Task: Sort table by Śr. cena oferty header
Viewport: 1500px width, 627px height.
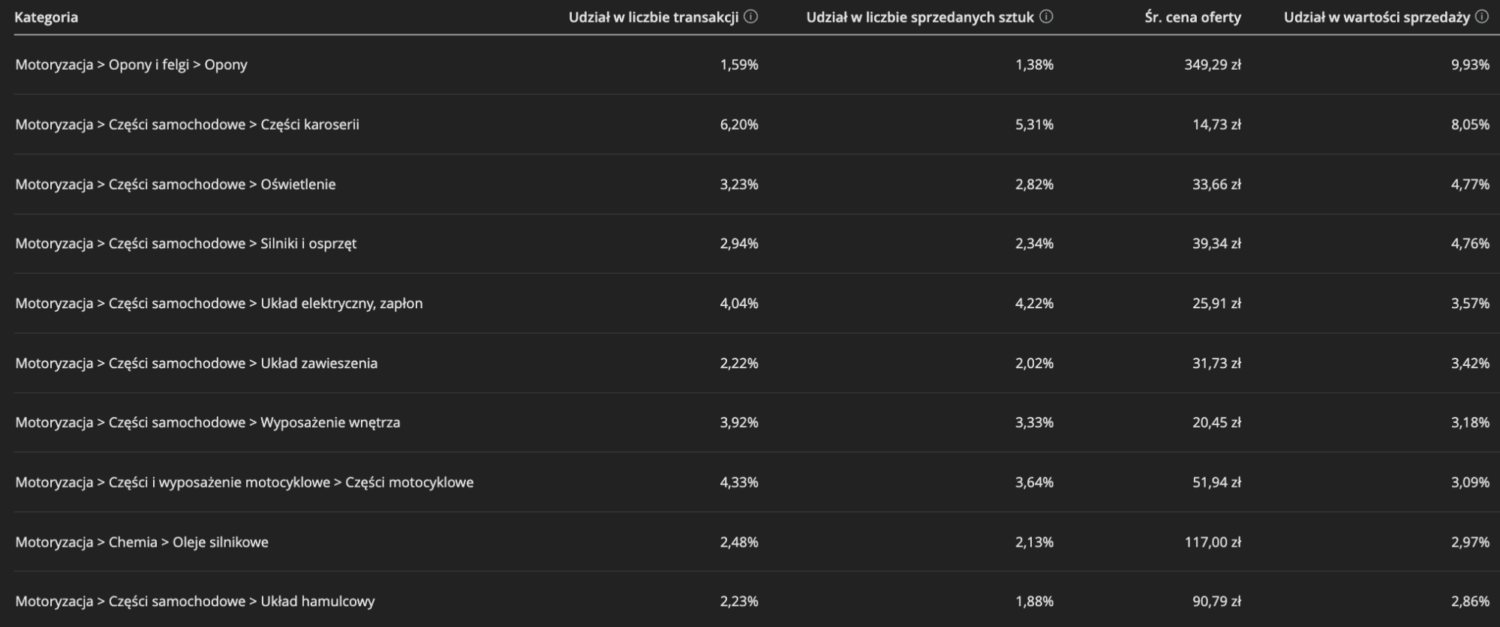Action: [x=1192, y=17]
